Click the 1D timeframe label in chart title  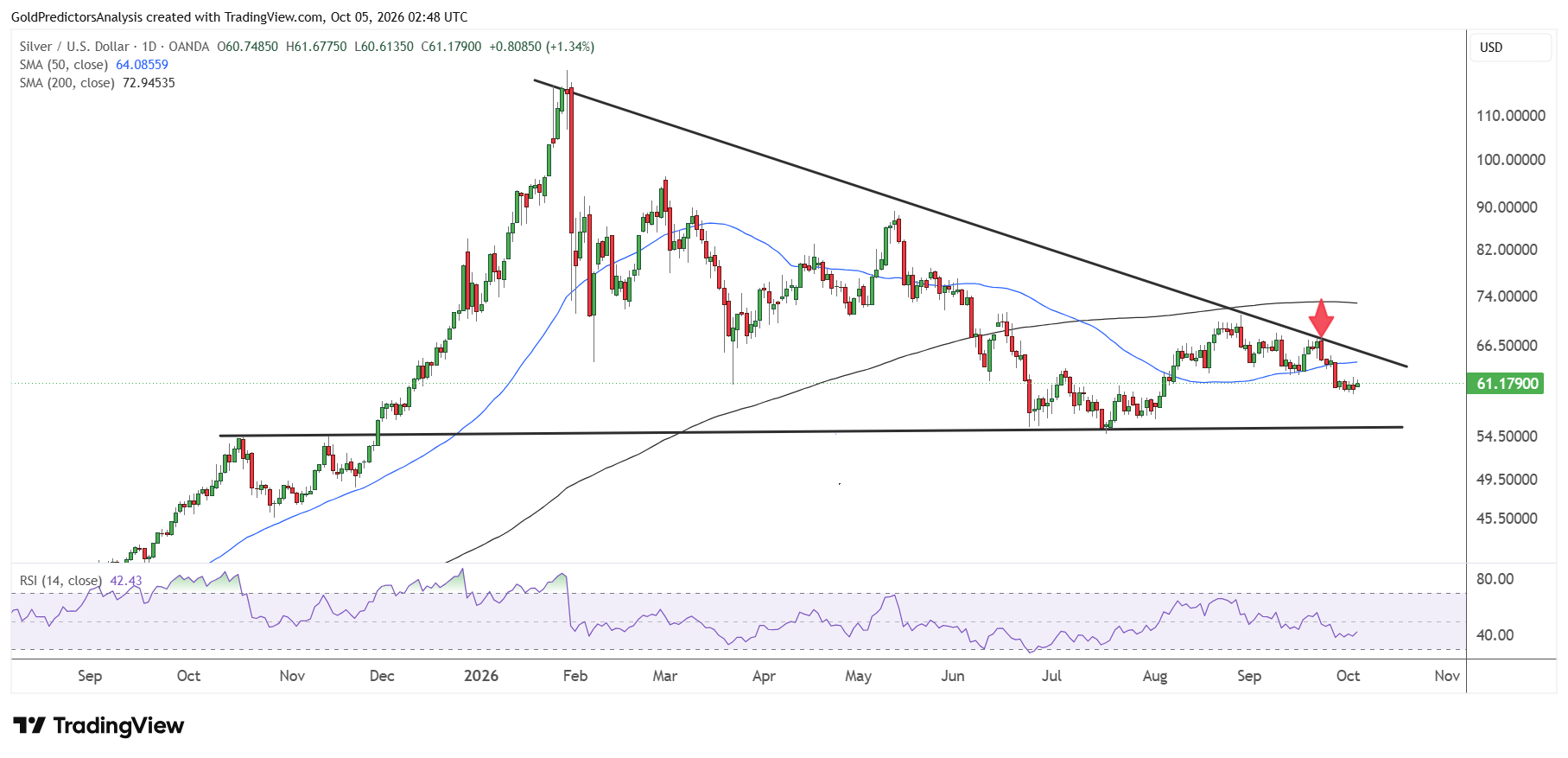click(149, 47)
